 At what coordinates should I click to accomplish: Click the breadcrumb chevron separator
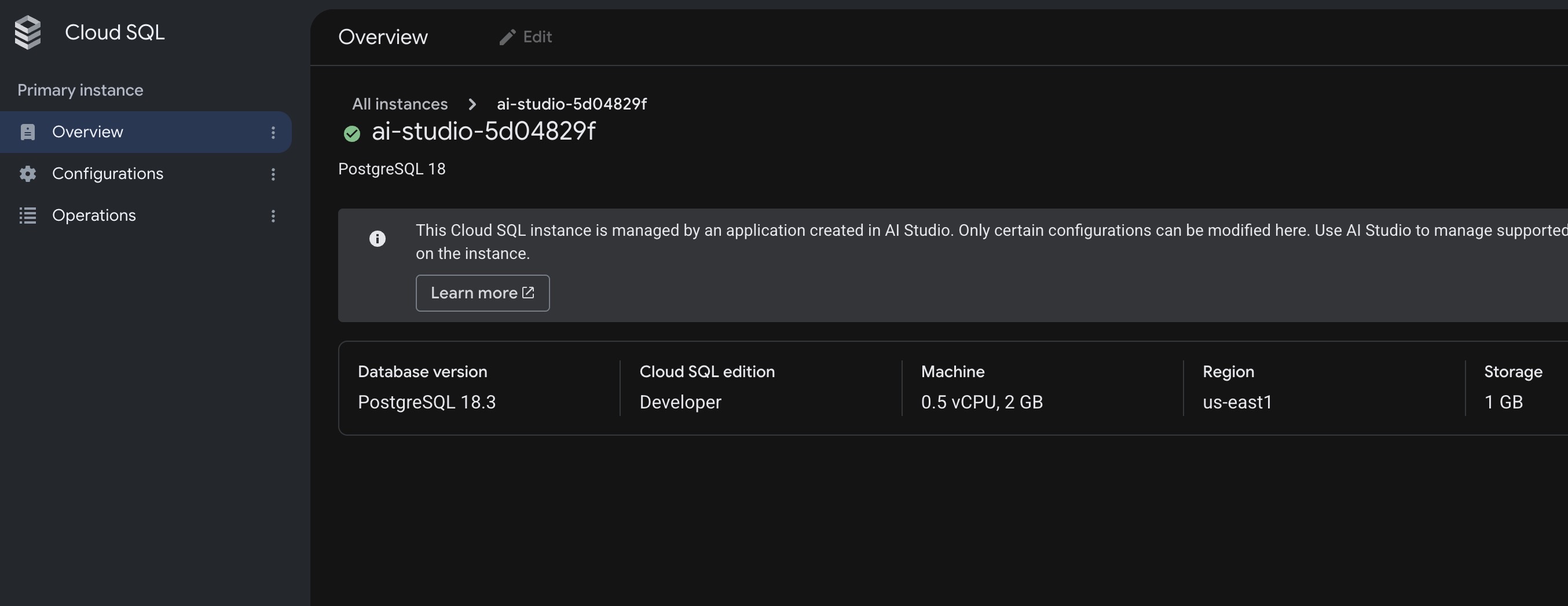[472, 104]
